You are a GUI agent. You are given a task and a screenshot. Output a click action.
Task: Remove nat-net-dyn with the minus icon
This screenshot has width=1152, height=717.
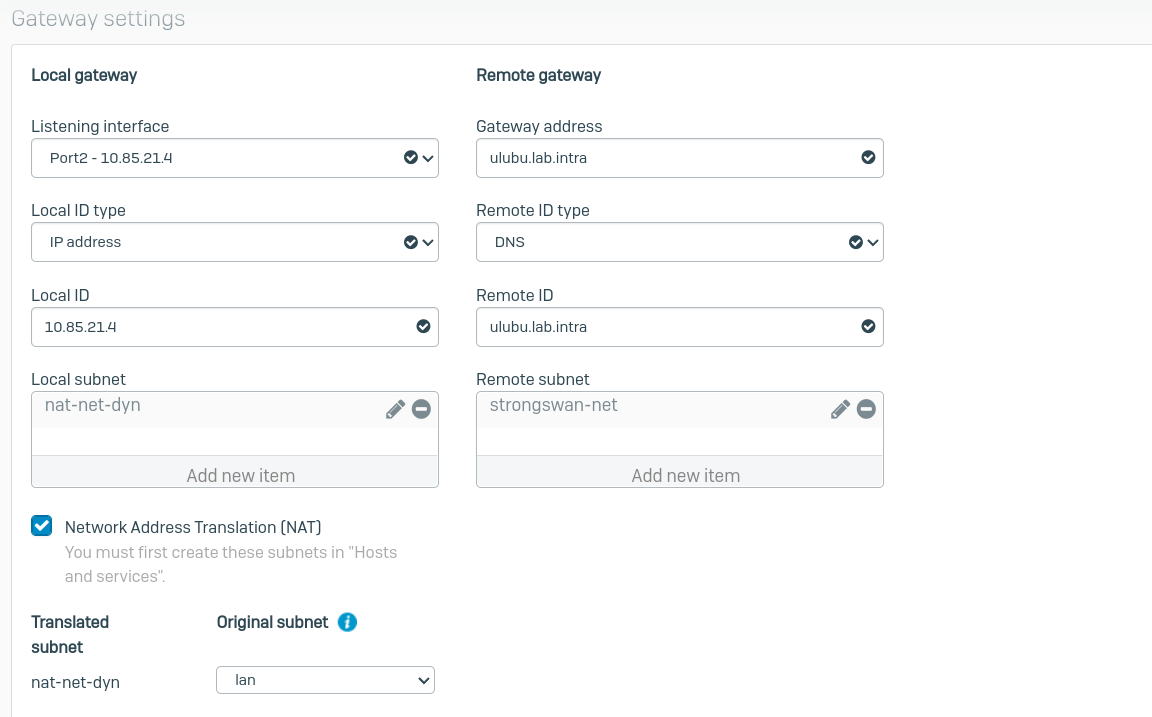pos(421,409)
